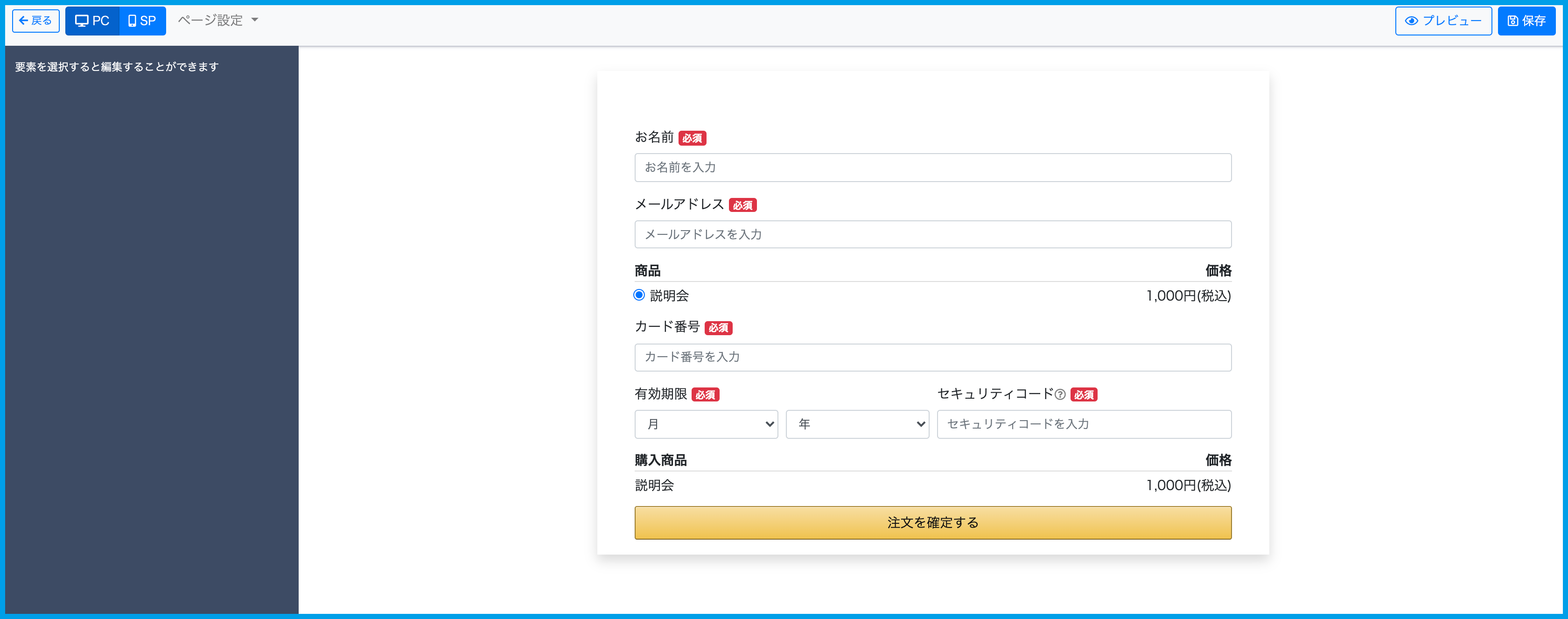Expand the 月 expiry month dropdown
Screen dimensions: 1568x619
[x=706, y=424]
